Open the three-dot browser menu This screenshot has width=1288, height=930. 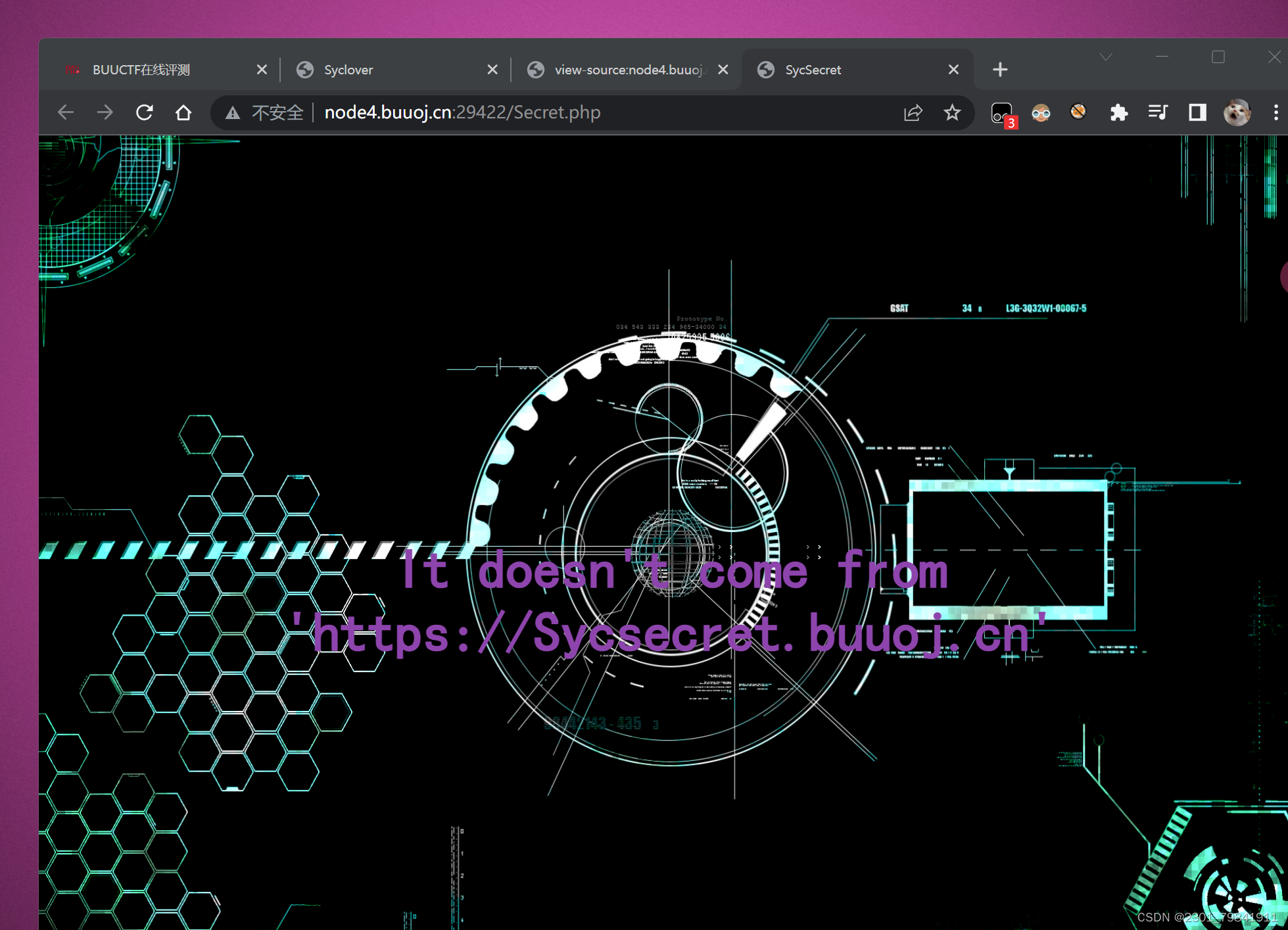click(x=1276, y=112)
